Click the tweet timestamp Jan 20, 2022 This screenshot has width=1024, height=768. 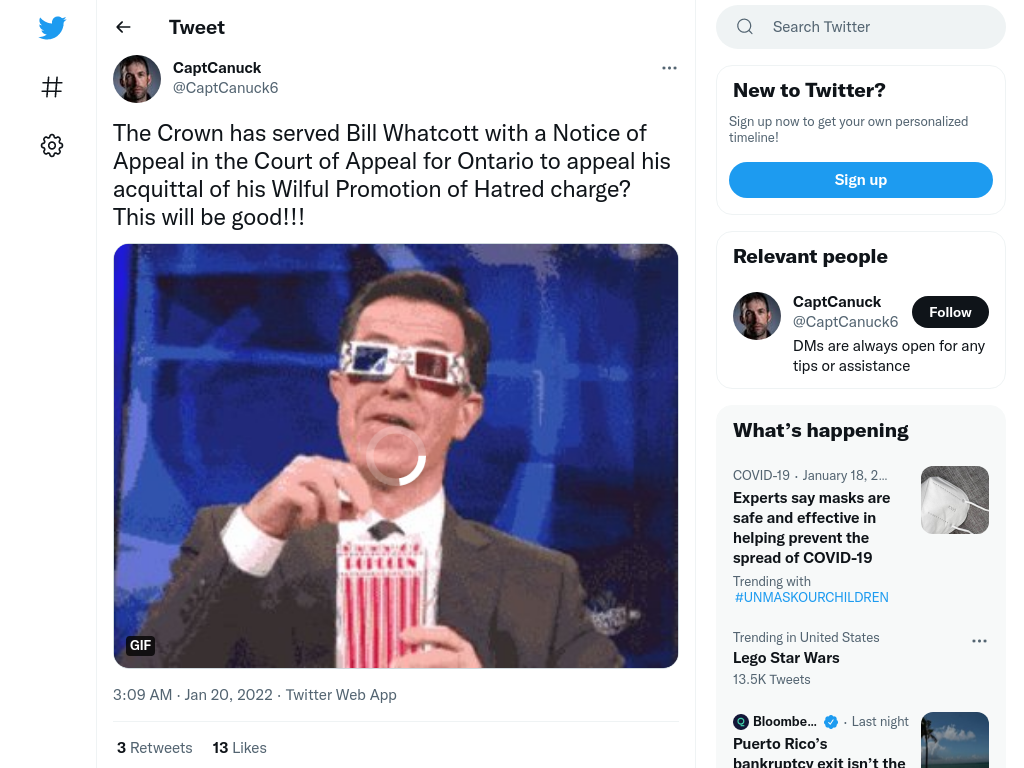coord(228,695)
